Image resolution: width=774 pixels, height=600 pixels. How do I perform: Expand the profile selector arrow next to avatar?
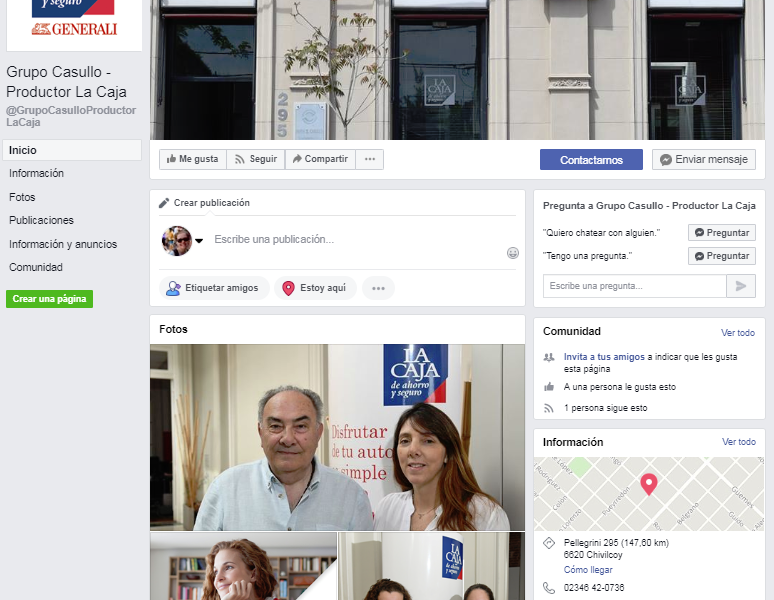coord(199,241)
